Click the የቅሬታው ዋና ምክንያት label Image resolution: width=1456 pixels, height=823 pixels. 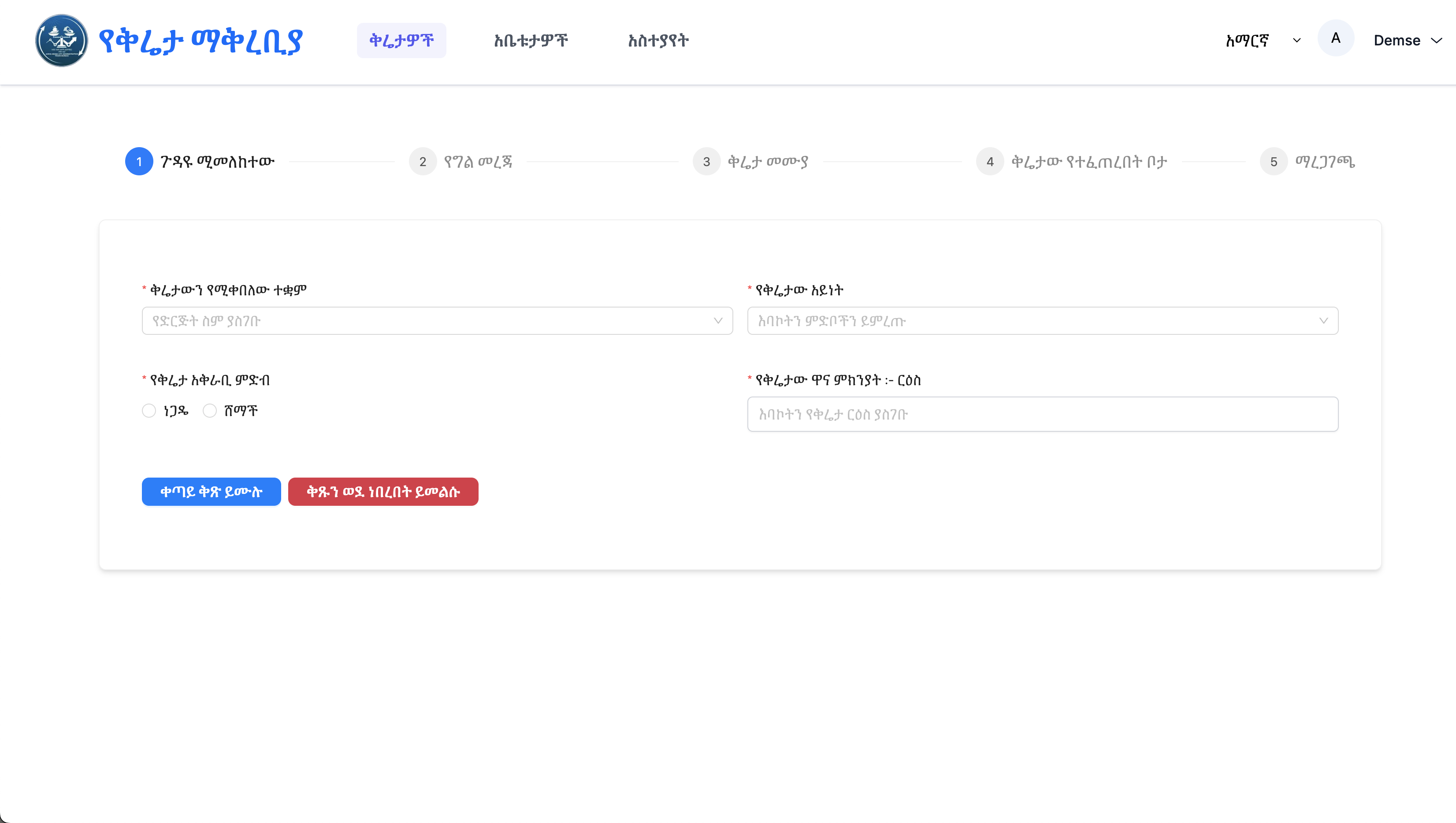[838, 380]
